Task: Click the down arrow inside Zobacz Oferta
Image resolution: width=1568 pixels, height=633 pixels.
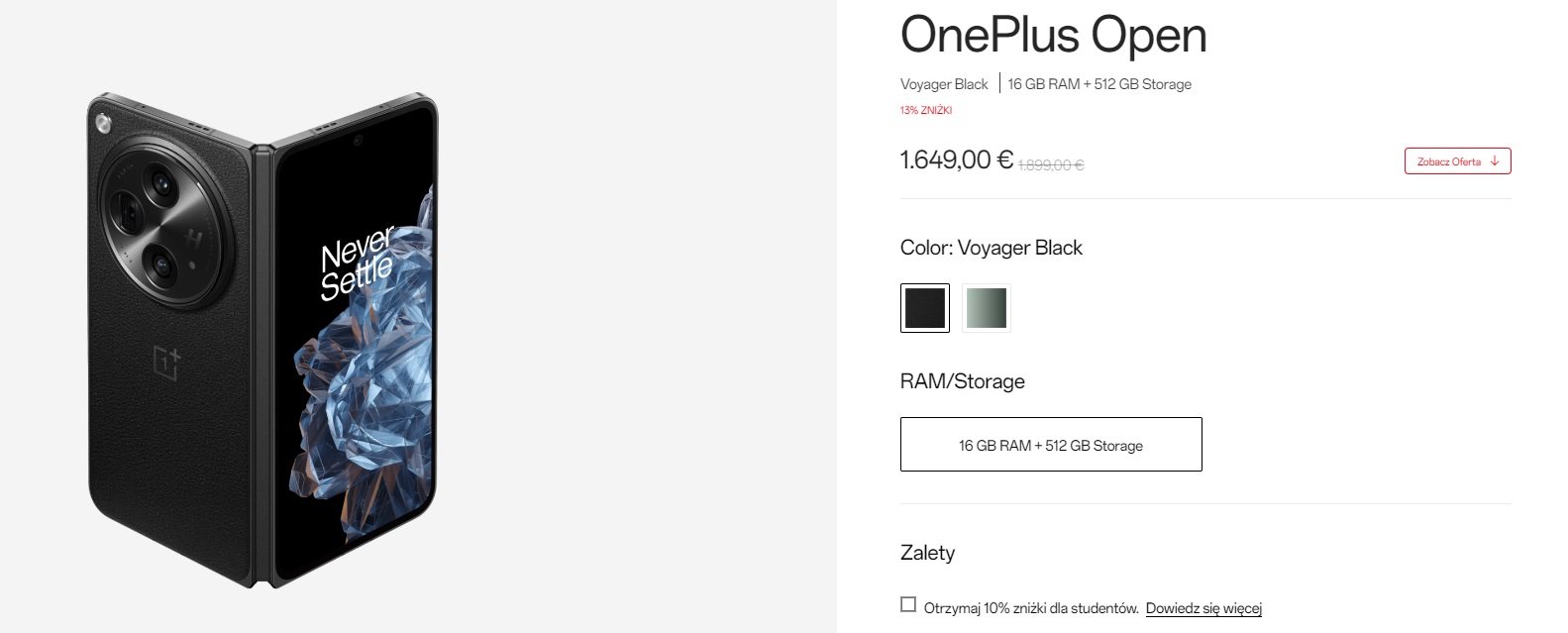Action: [x=1495, y=161]
